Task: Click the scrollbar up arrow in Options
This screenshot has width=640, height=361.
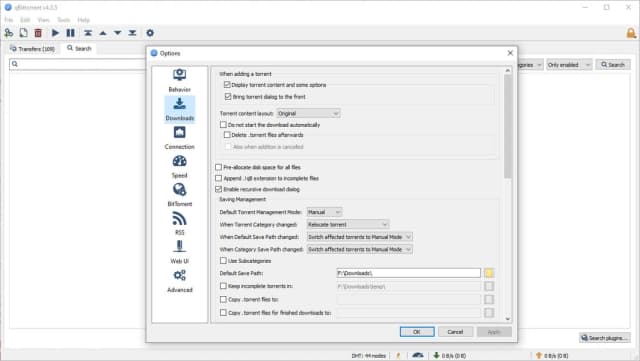Action: click(507, 71)
